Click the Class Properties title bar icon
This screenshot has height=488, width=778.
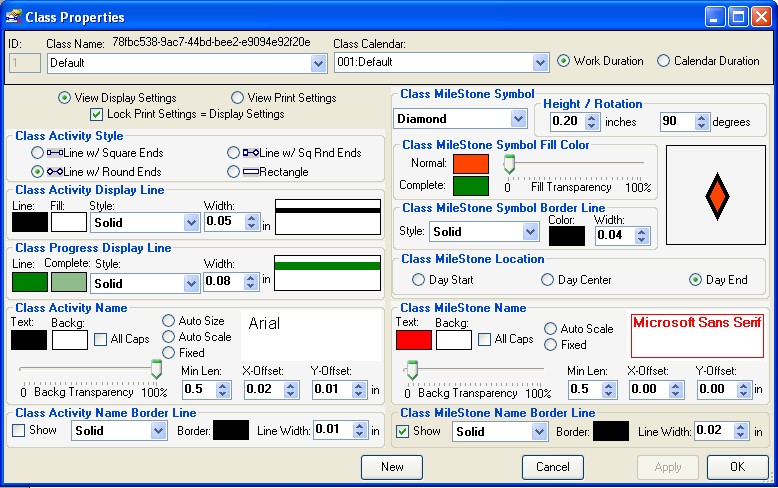(x=14, y=17)
